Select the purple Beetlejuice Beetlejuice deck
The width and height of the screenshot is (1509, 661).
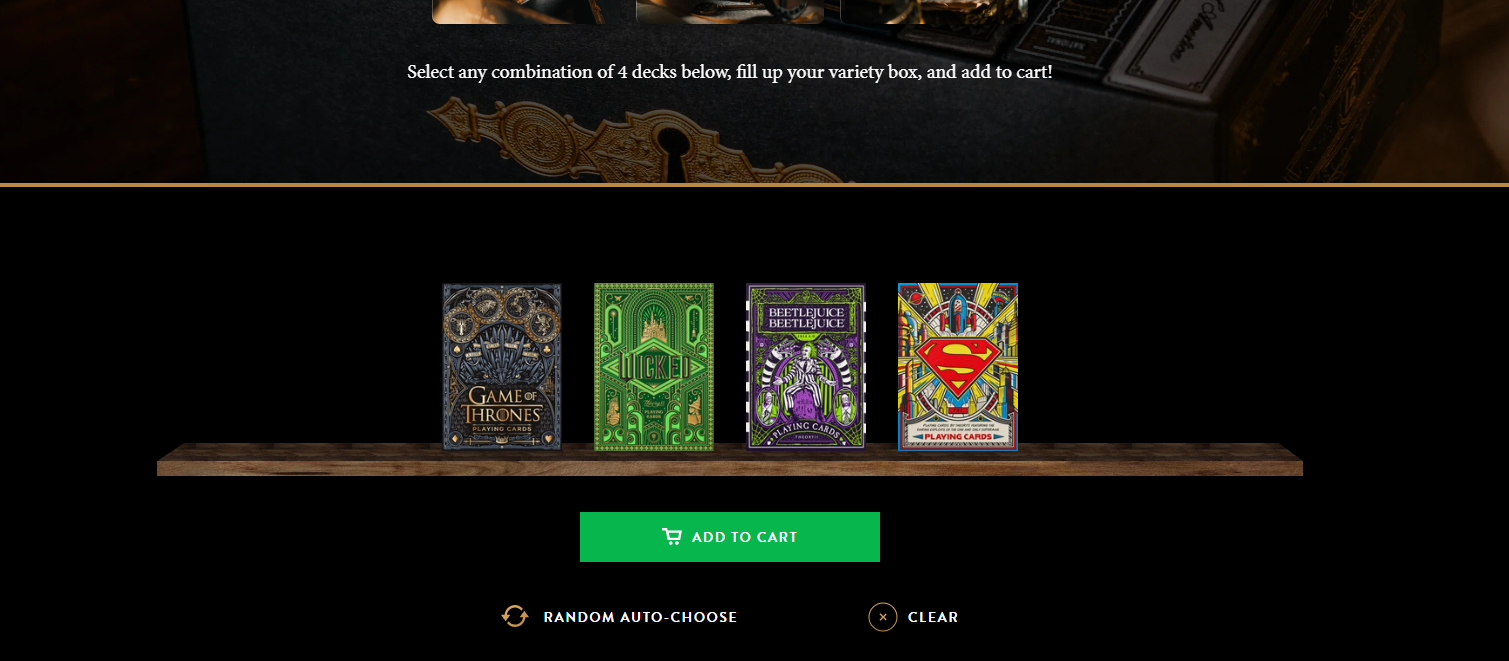point(806,367)
